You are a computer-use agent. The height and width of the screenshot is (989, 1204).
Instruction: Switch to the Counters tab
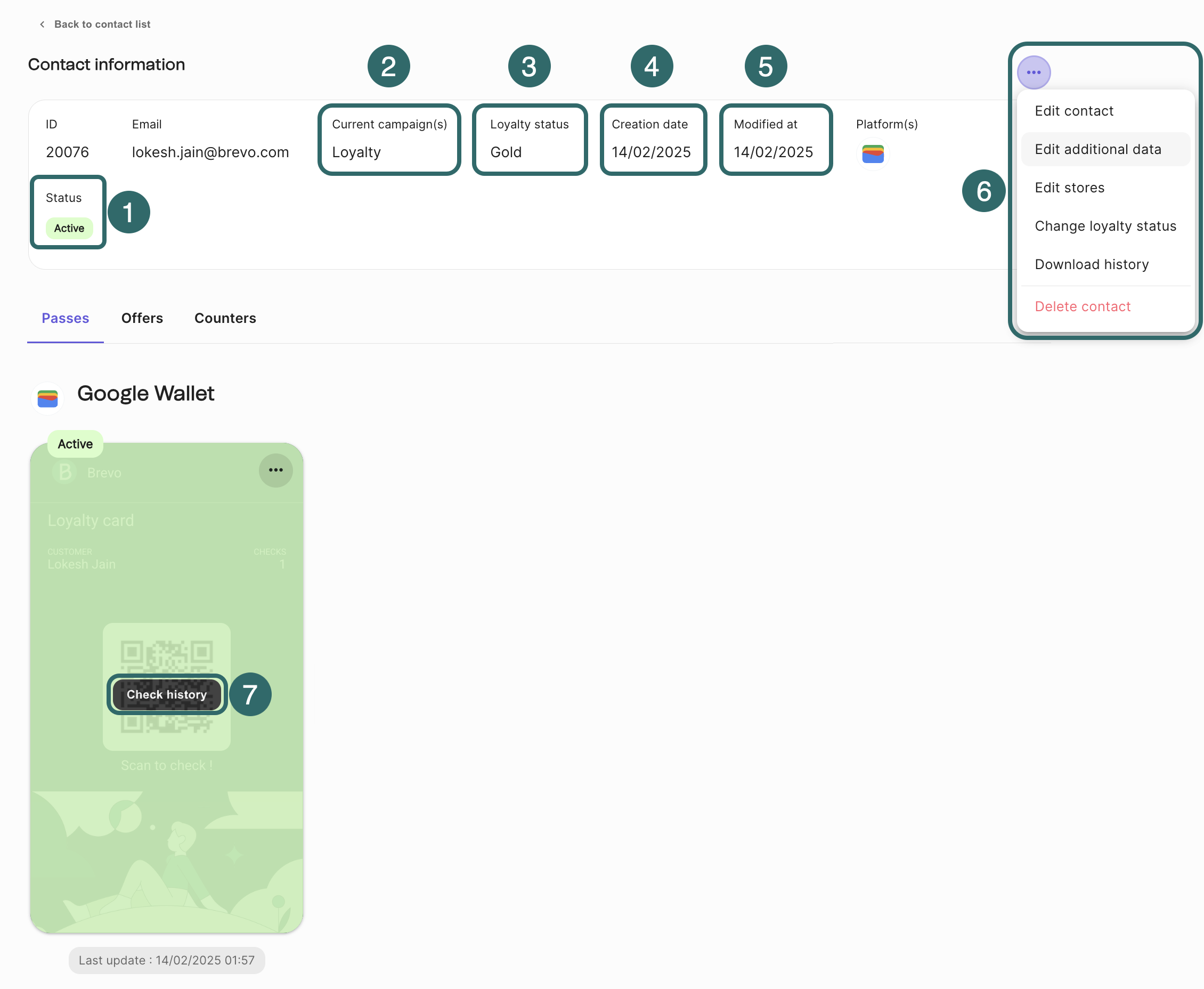pos(225,318)
